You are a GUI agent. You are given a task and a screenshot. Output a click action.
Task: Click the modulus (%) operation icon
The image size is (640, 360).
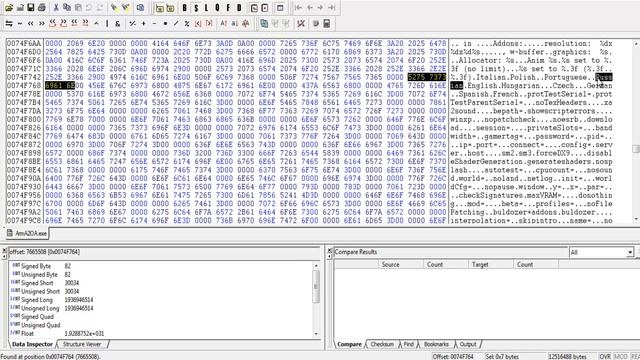187,24
